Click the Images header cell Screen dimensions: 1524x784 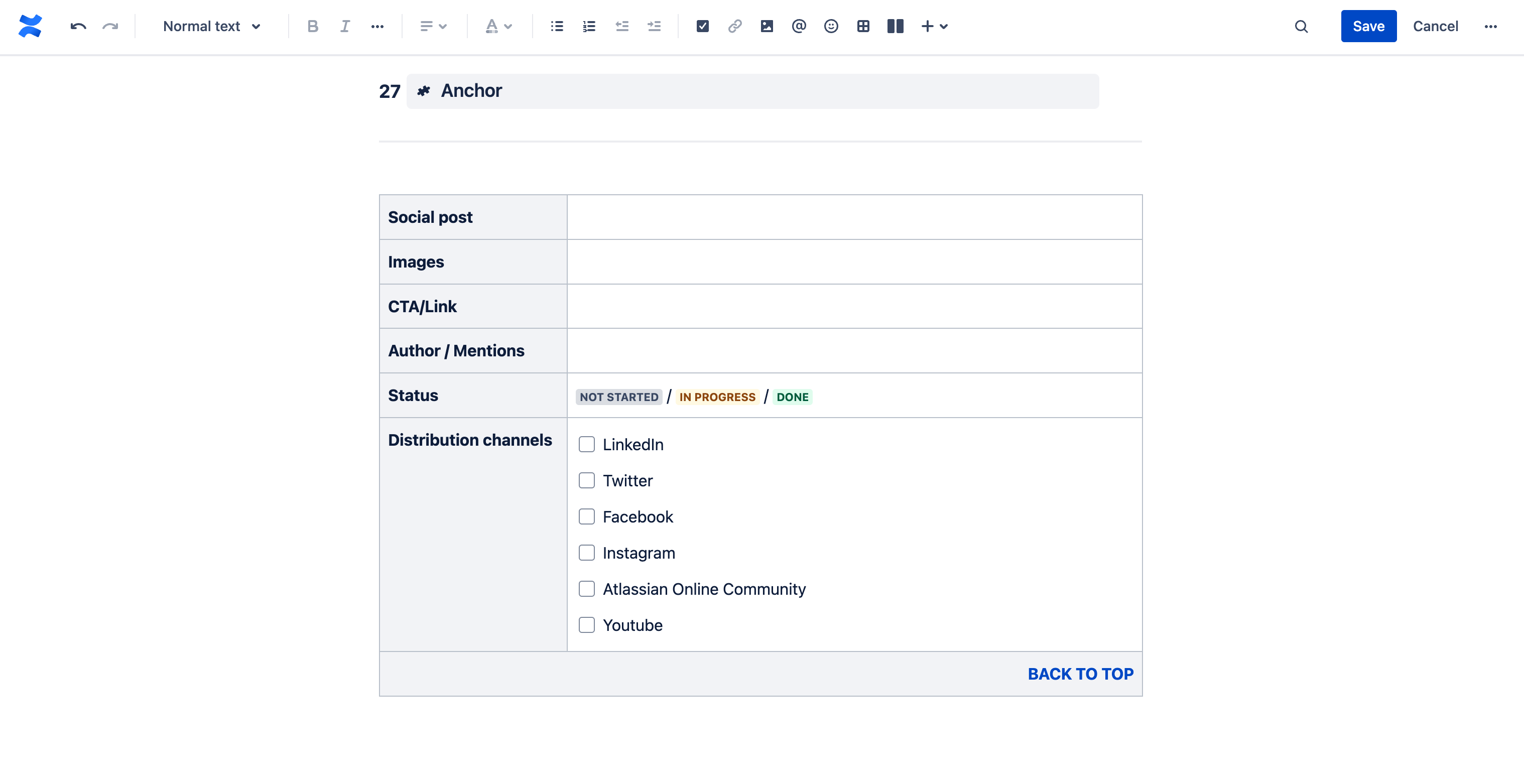point(473,262)
